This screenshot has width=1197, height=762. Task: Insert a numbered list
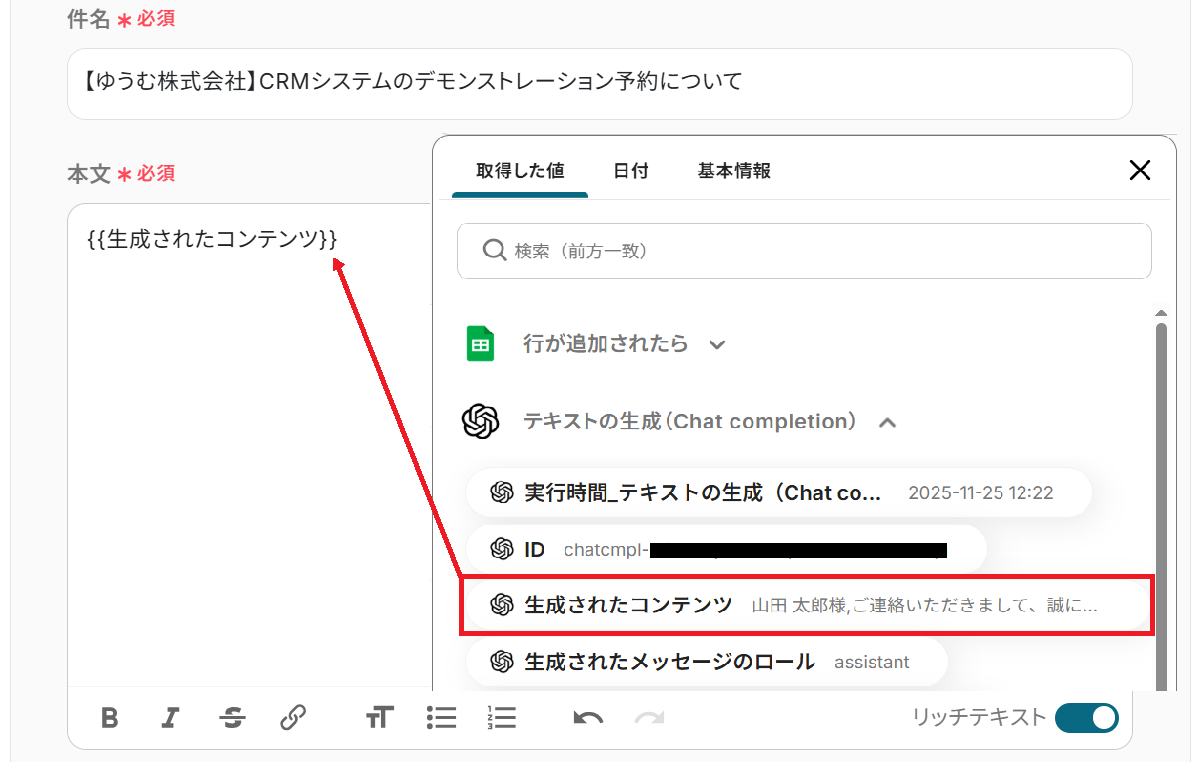coord(501,718)
